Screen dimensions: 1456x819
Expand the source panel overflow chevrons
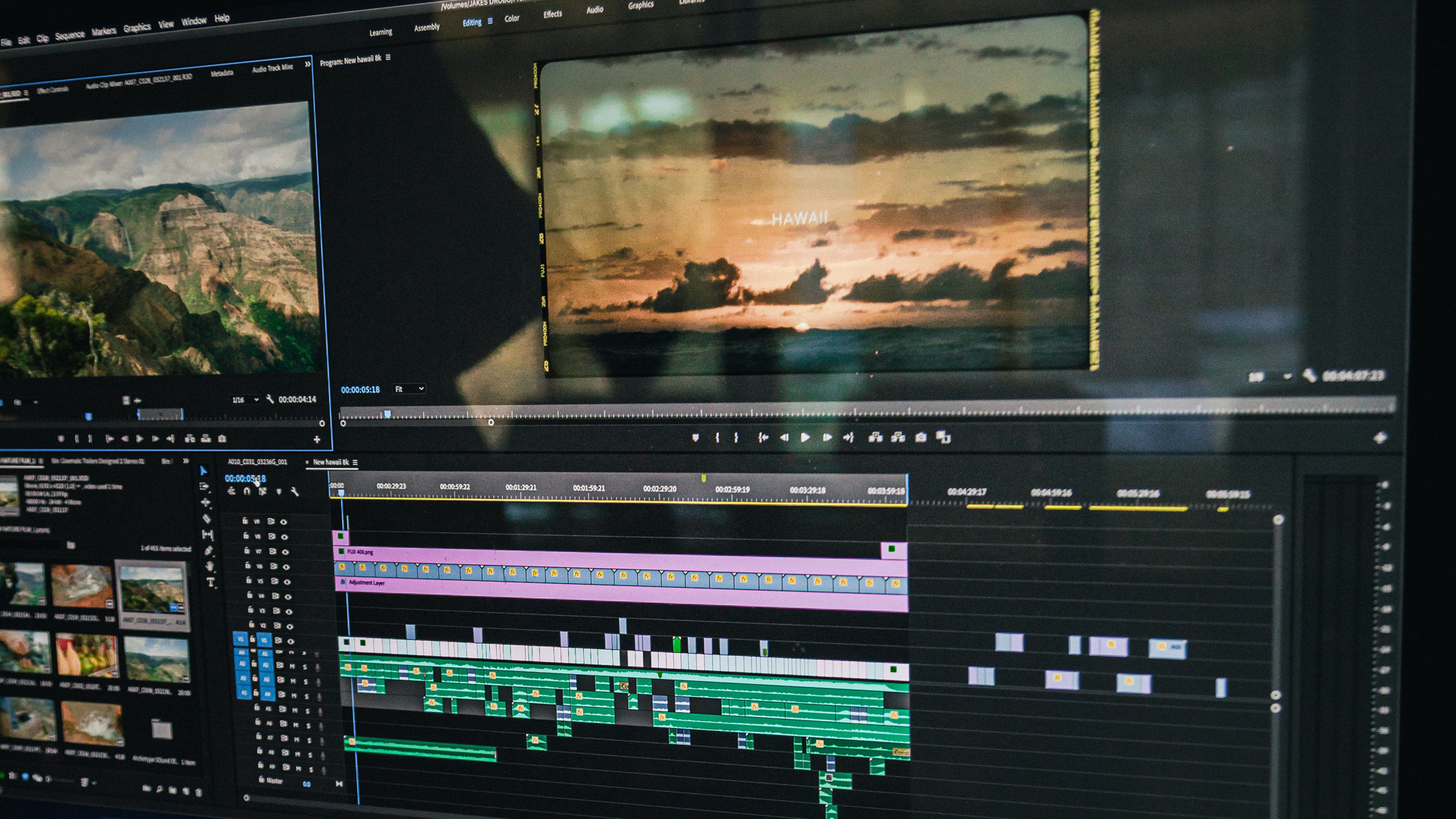click(308, 64)
